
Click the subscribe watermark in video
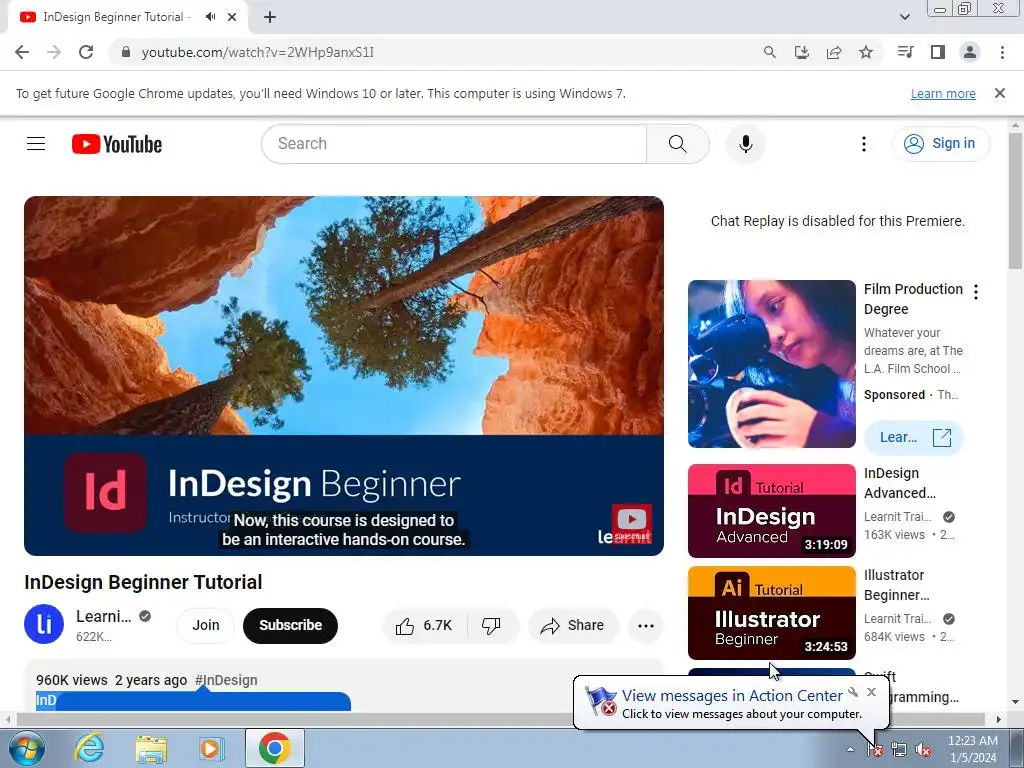click(x=632, y=523)
